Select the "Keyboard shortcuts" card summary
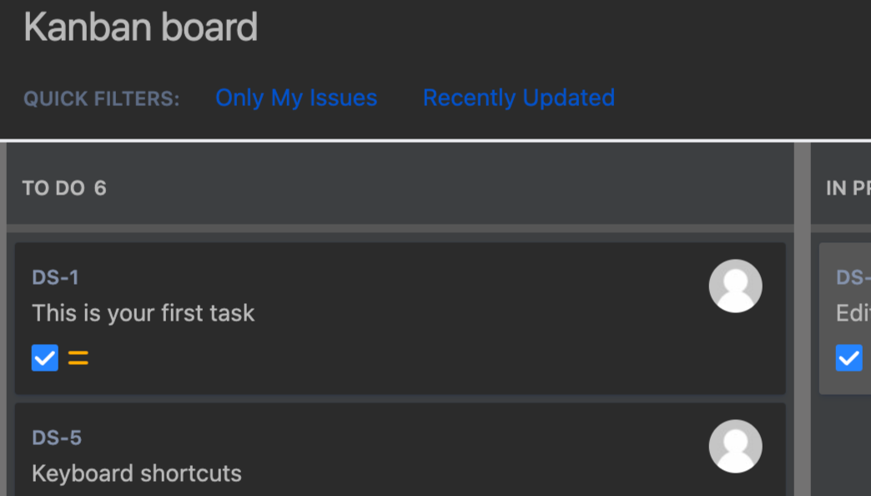Screen dimensions: 871x496 137,473
